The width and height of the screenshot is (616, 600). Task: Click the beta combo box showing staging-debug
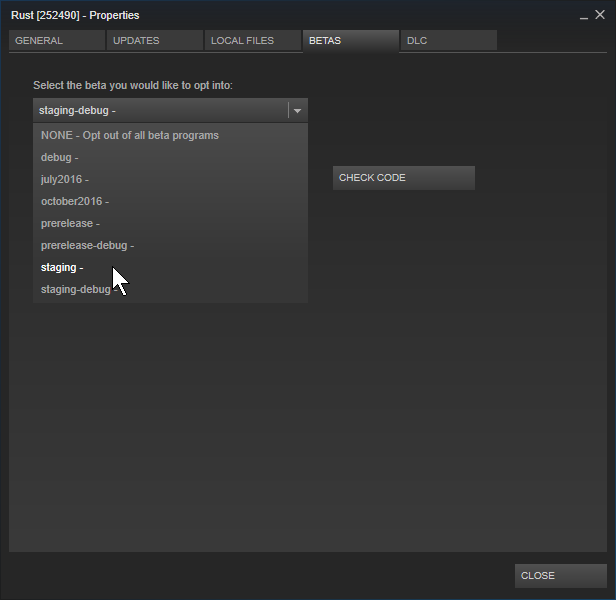(x=170, y=110)
